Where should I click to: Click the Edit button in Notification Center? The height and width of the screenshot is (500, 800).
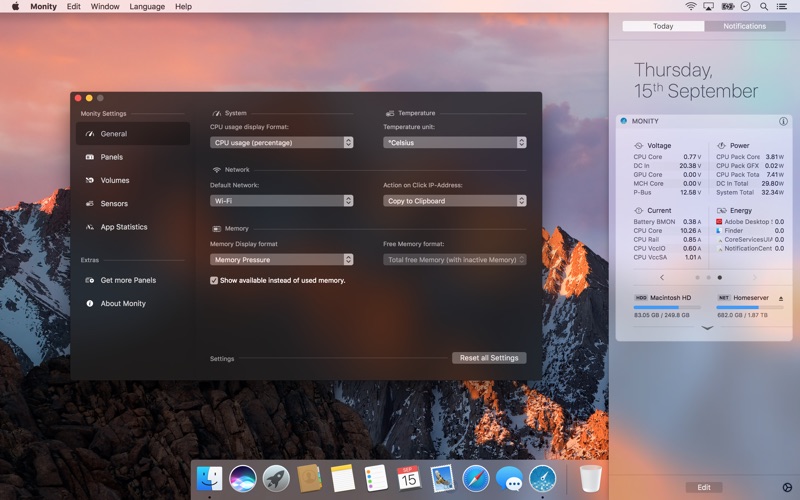click(x=704, y=487)
